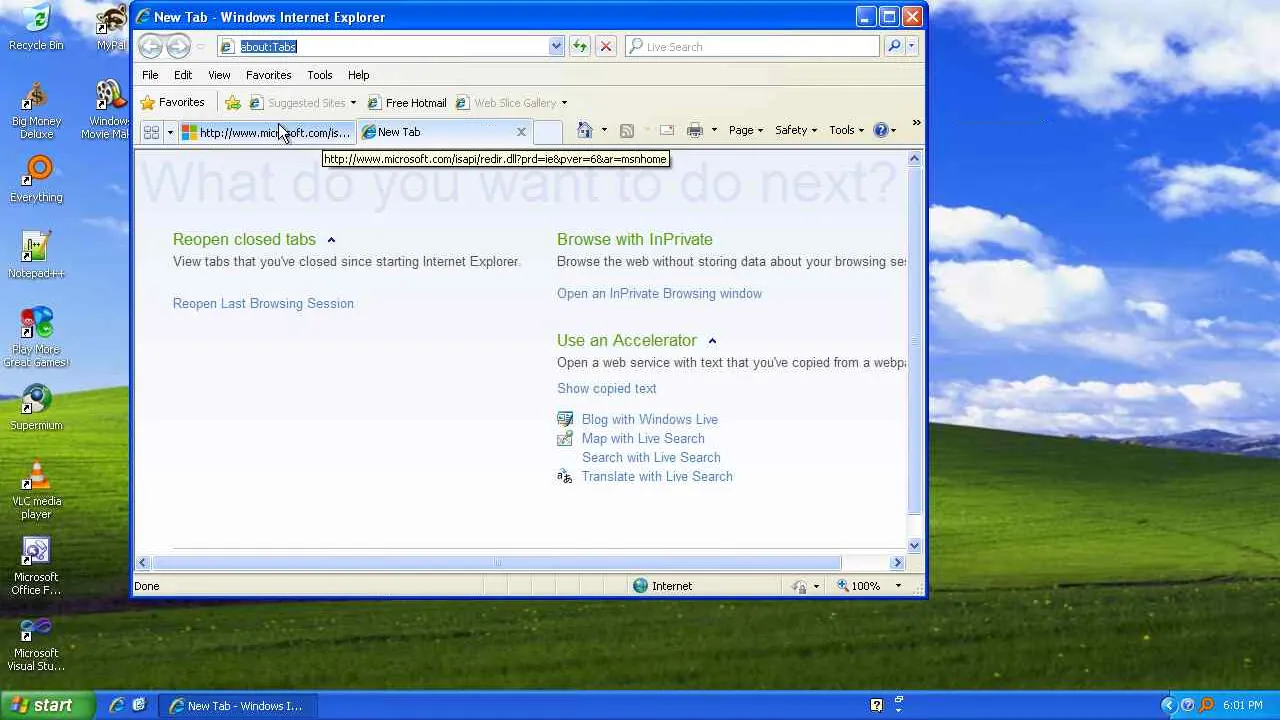1280x720 pixels.
Task: Click the vertical scrollbar down arrow
Action: tap(914, 546)
